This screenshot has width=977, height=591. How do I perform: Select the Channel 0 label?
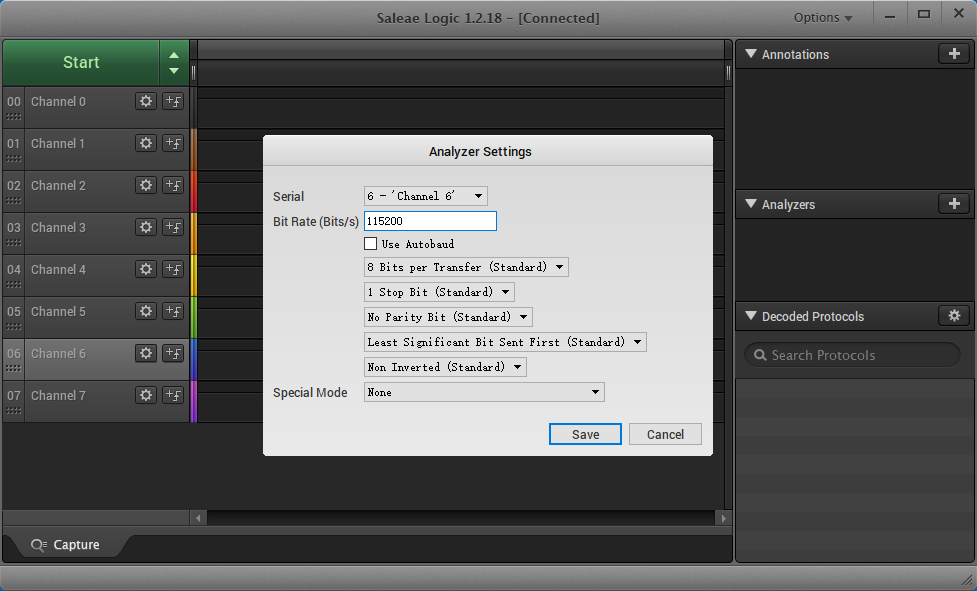point(58,102)
